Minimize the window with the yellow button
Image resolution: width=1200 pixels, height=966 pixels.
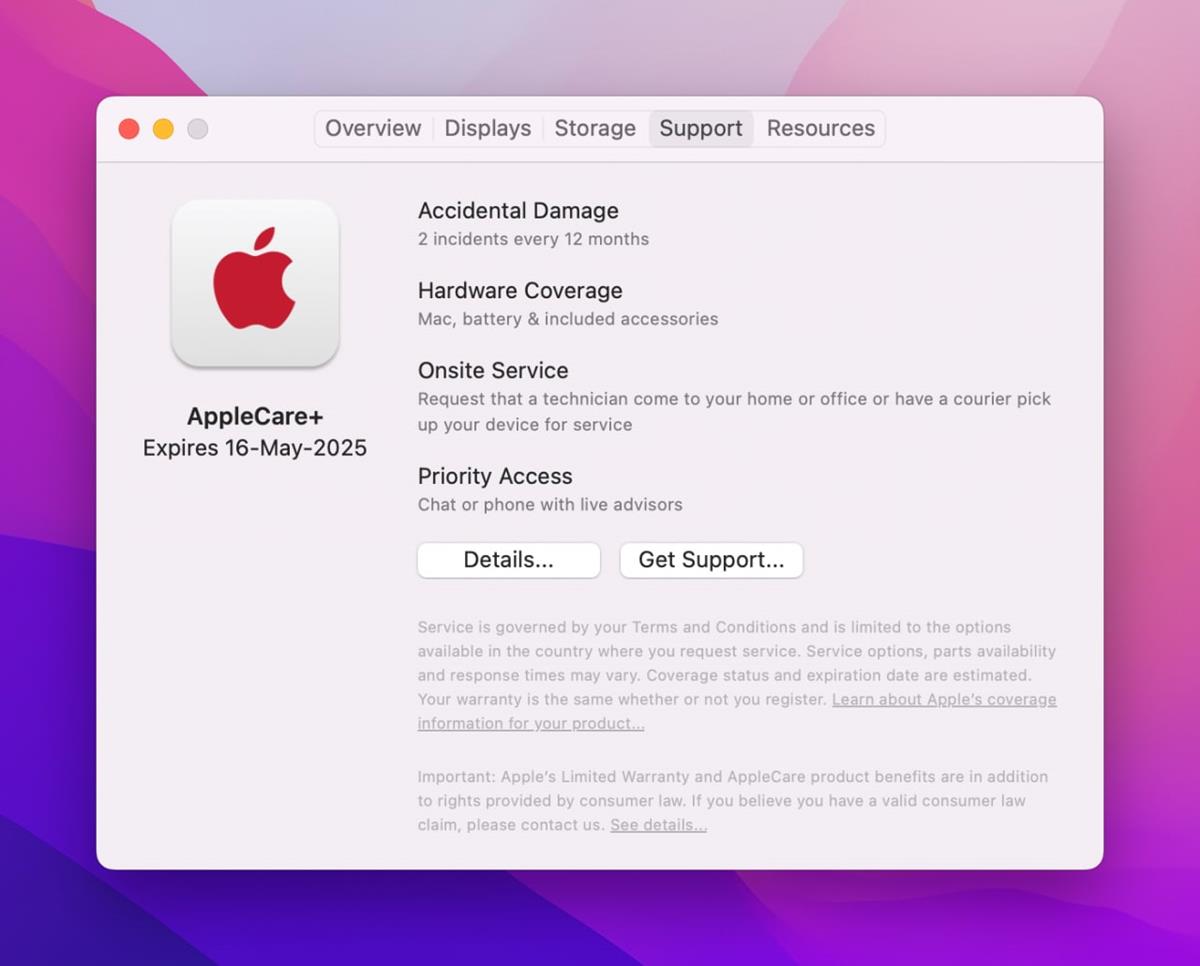click(163, 128)
